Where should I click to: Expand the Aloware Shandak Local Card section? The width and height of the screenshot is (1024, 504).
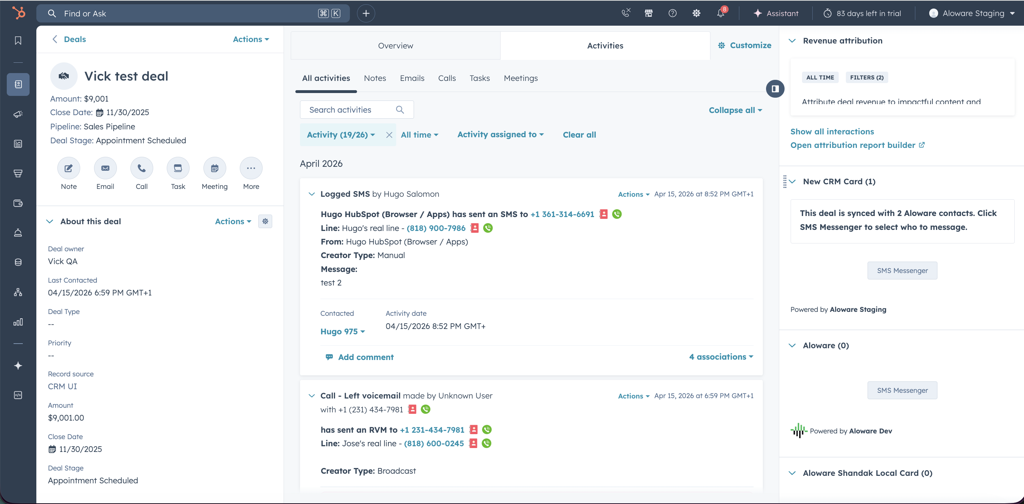[x=792, y=473]
